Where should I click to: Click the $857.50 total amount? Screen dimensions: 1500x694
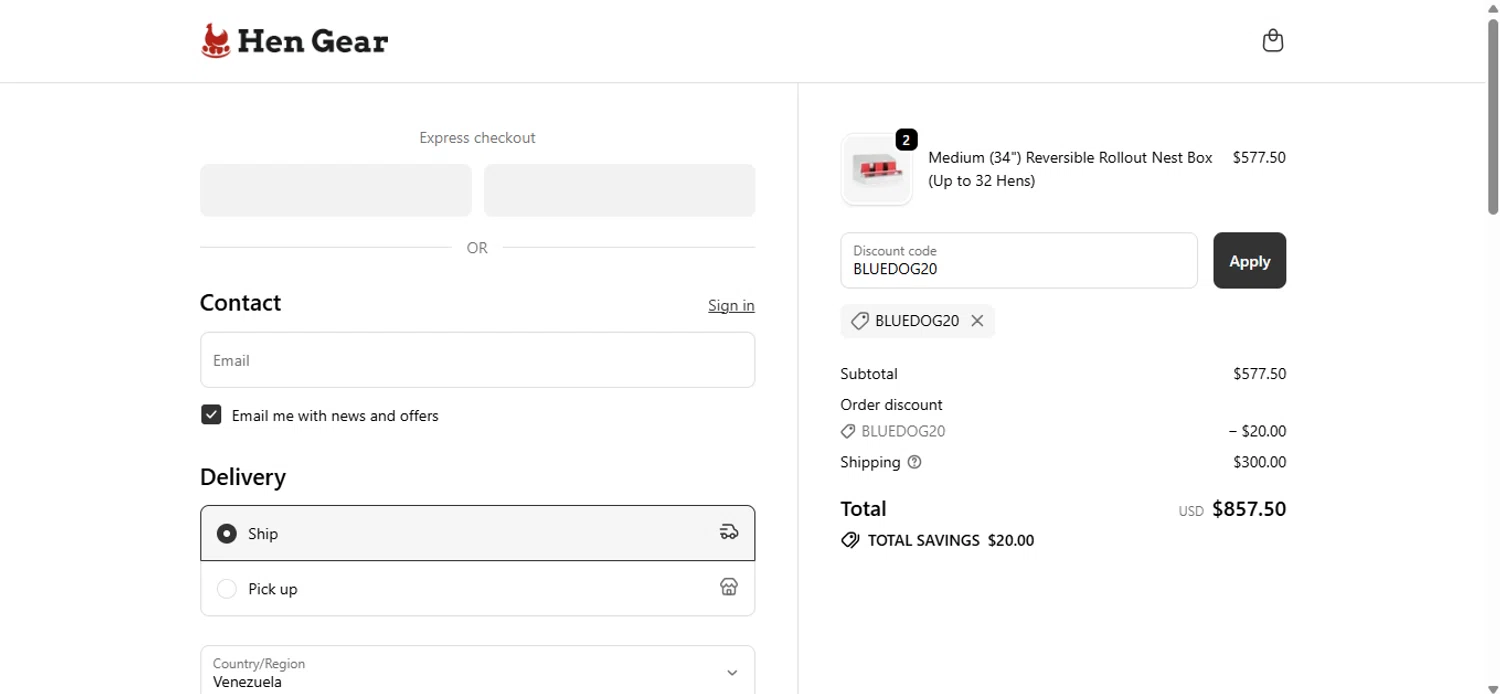tap(1249, 508)
